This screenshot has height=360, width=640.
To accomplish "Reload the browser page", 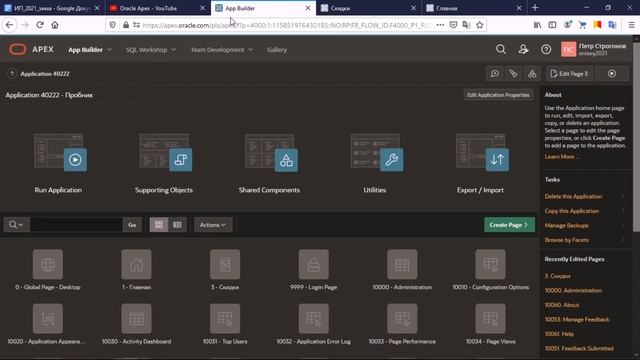I will [40, 25].
